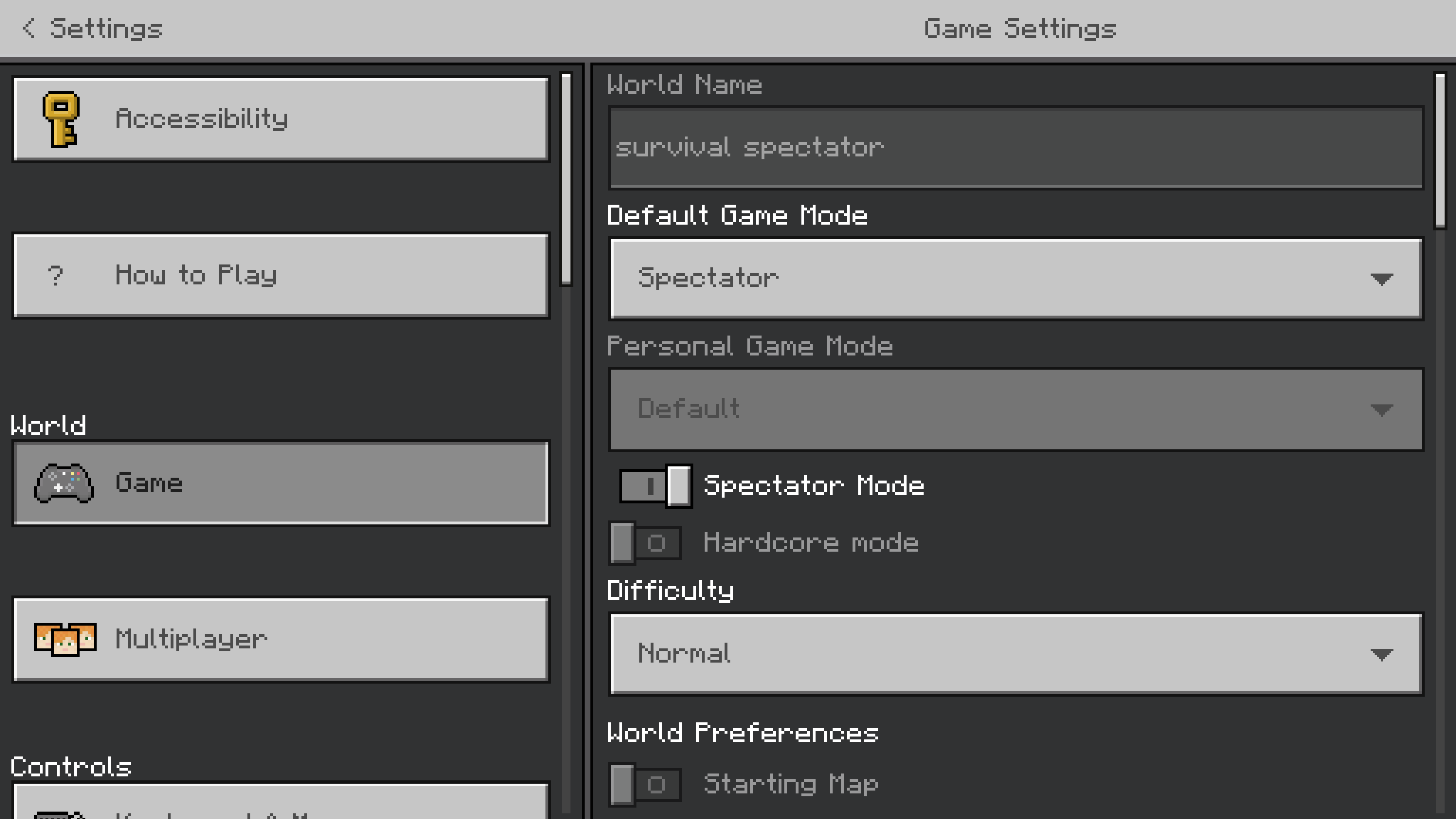Toggle the Hardcore mode switch
Screen dimensions: 1456x819
tap(645, 543)
